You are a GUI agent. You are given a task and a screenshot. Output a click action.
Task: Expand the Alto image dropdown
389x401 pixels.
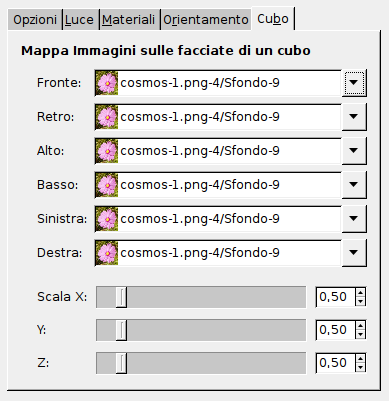354,151
